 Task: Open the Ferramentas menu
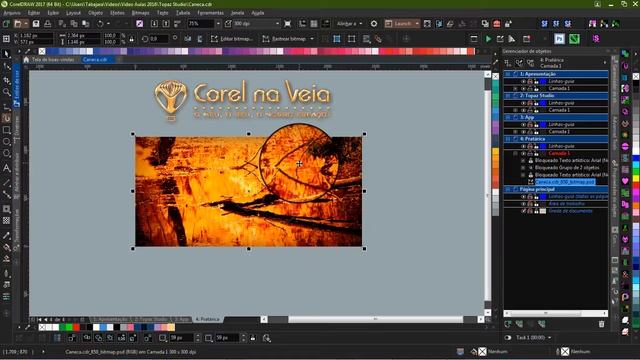(210, 13)
